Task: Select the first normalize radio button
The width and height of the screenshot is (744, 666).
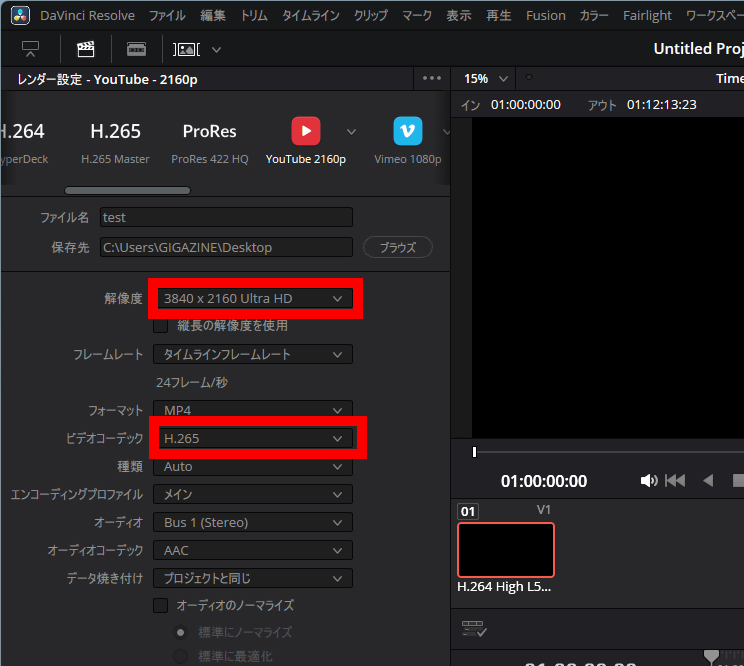Action: coord(181,632)
